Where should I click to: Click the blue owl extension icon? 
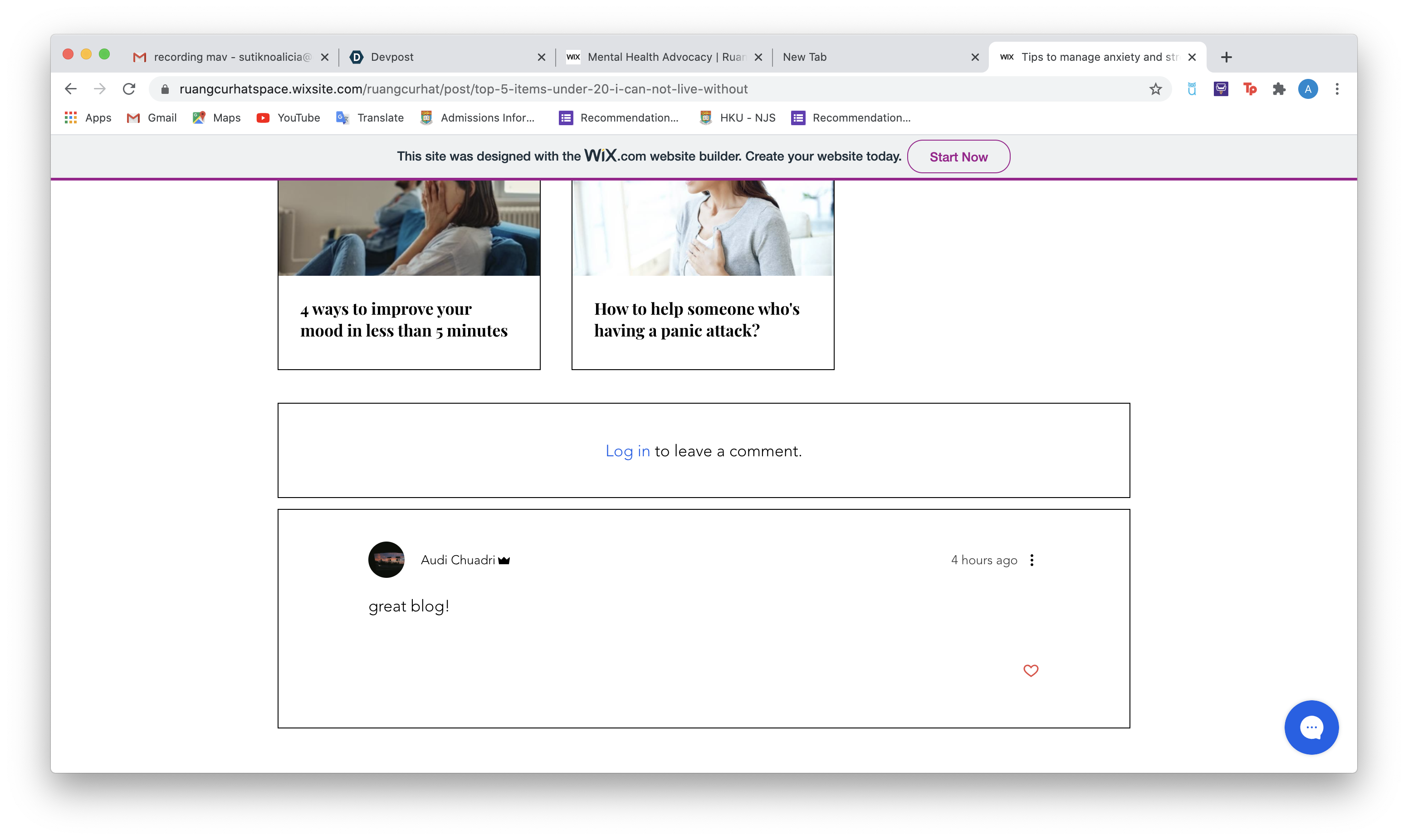[x=1191, y=89]
